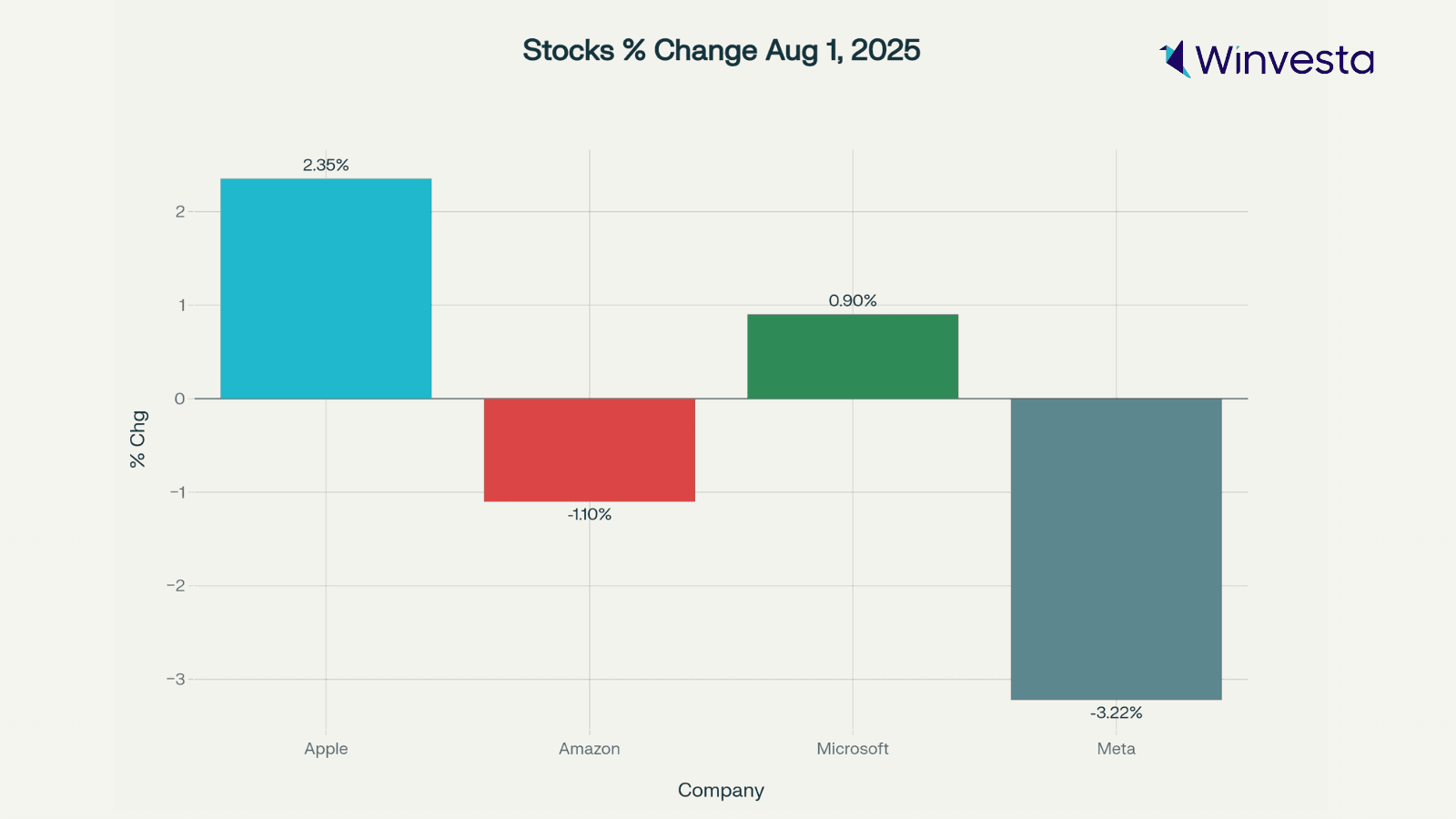Select the cyan Apple bar
Image resolution: width=1456 pixels, height=819 pixels.
(326, 288)
